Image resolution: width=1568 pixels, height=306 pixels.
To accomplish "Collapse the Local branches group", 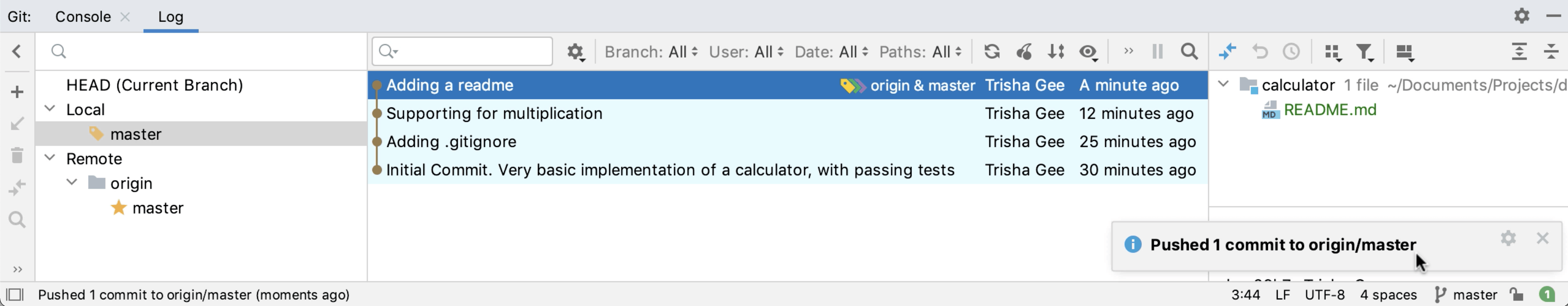I will pos(50,109).
